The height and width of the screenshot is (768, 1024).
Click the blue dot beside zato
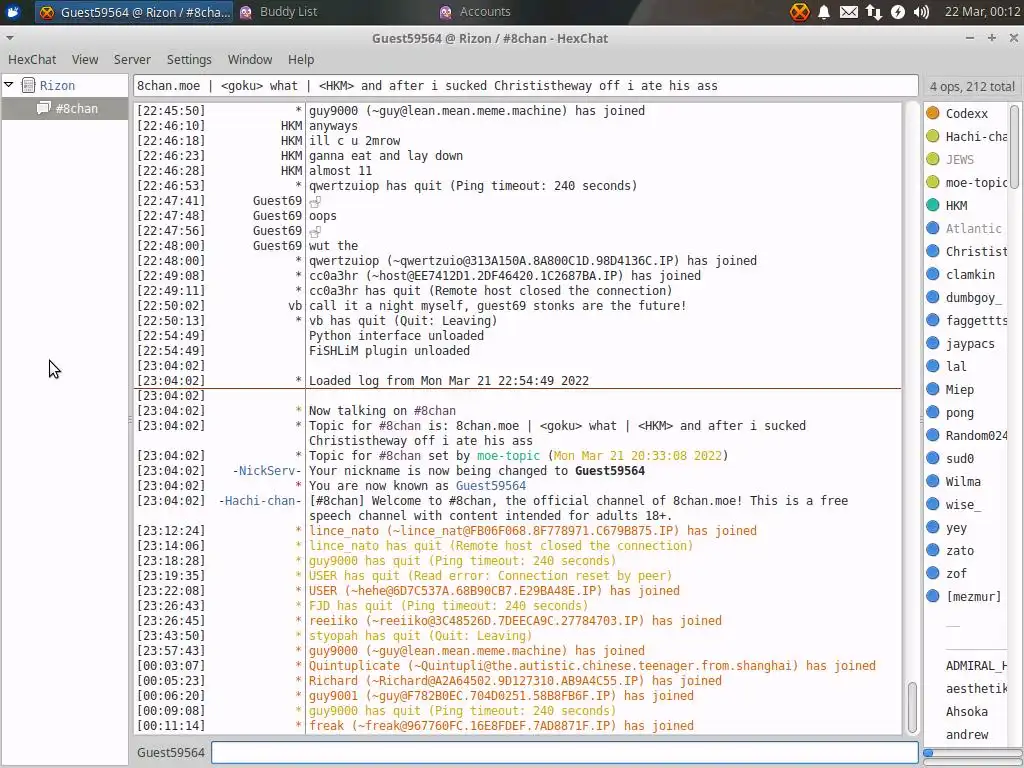click(x=933, y=550)
